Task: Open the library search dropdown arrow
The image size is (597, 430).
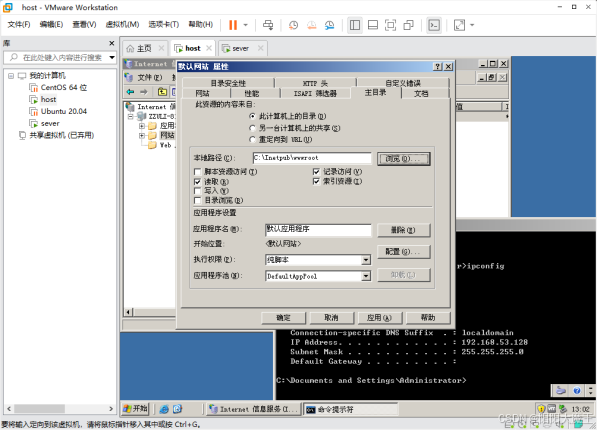Action: 112,58
